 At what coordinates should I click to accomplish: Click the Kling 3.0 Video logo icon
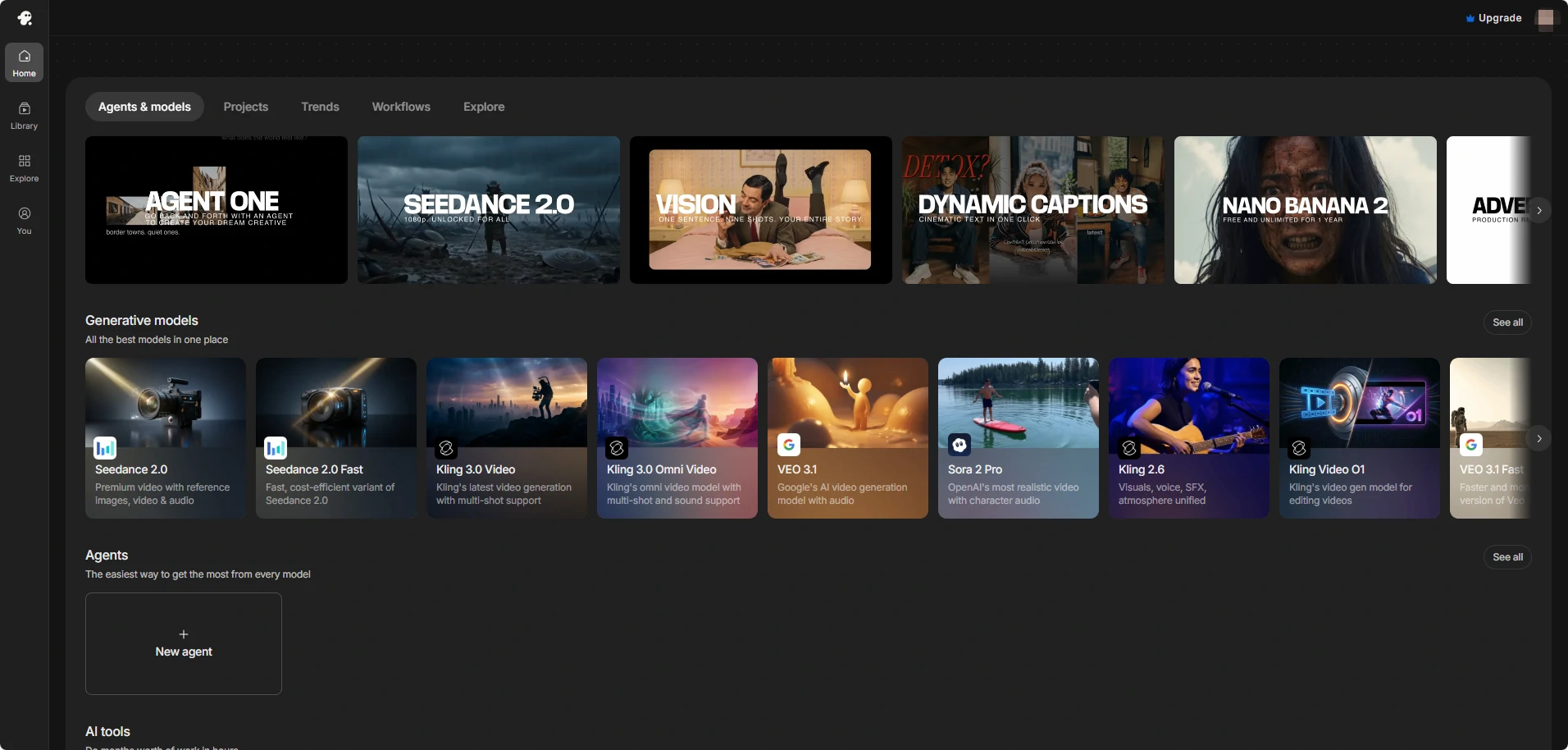tap(446, 447)
